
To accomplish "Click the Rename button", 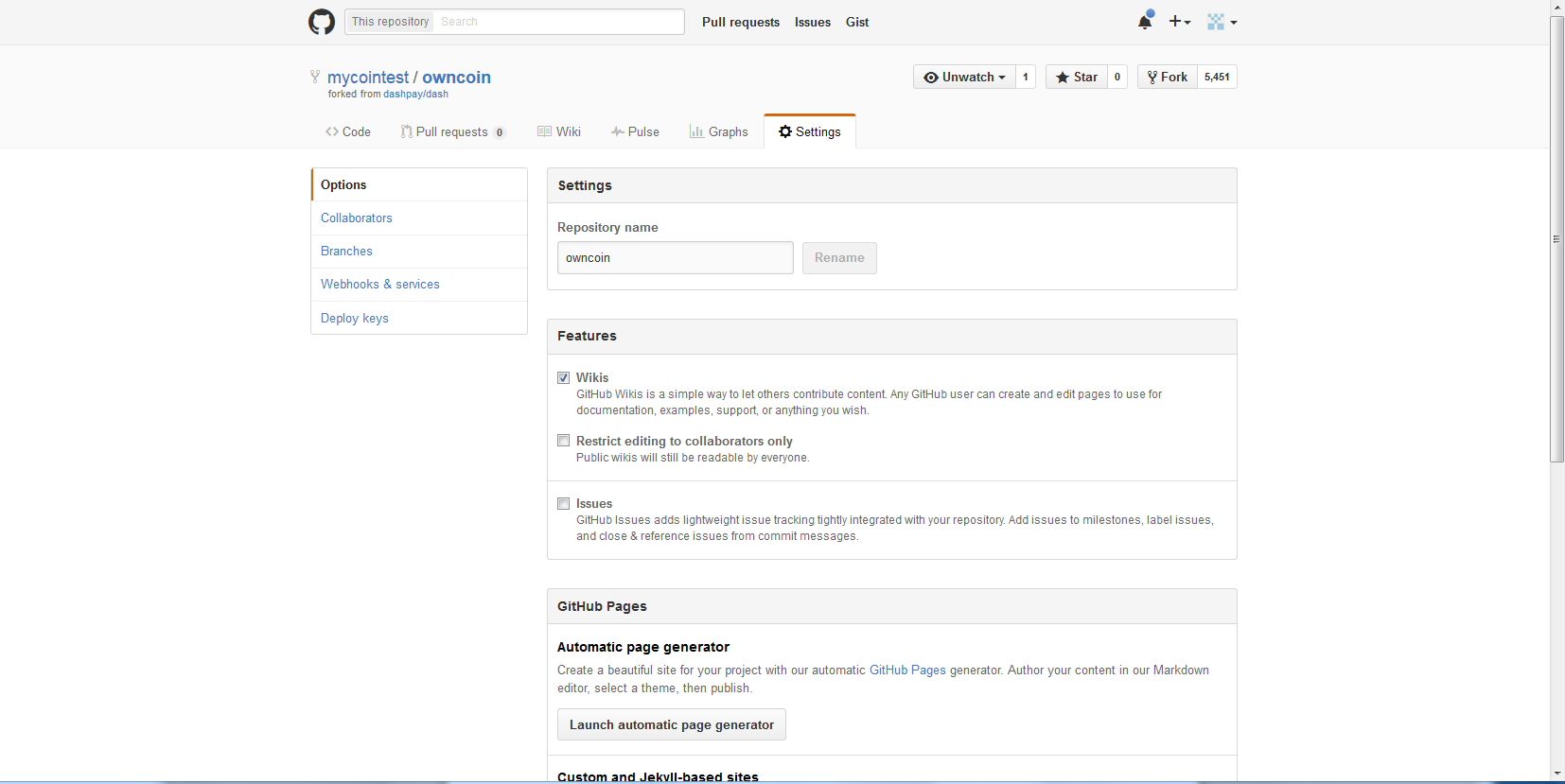I will pyautogui.click(x=839, y=257).
